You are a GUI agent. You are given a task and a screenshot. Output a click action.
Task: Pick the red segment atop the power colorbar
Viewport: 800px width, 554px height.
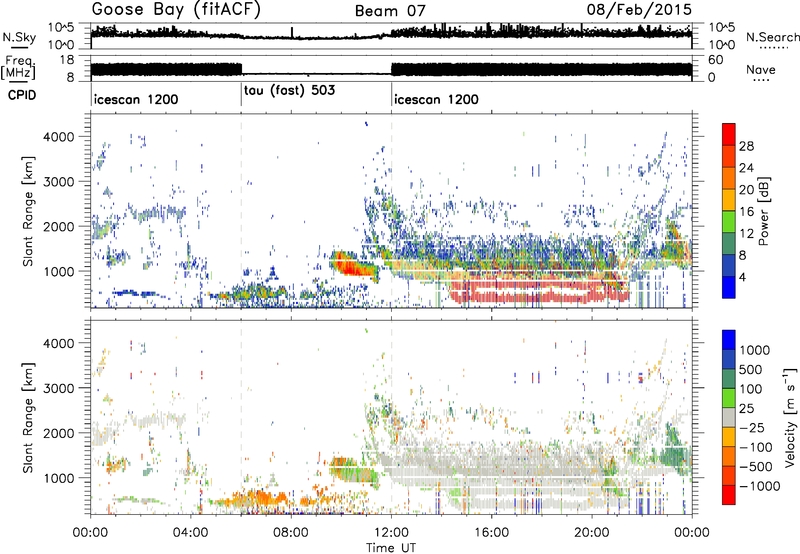click(729, 135)
